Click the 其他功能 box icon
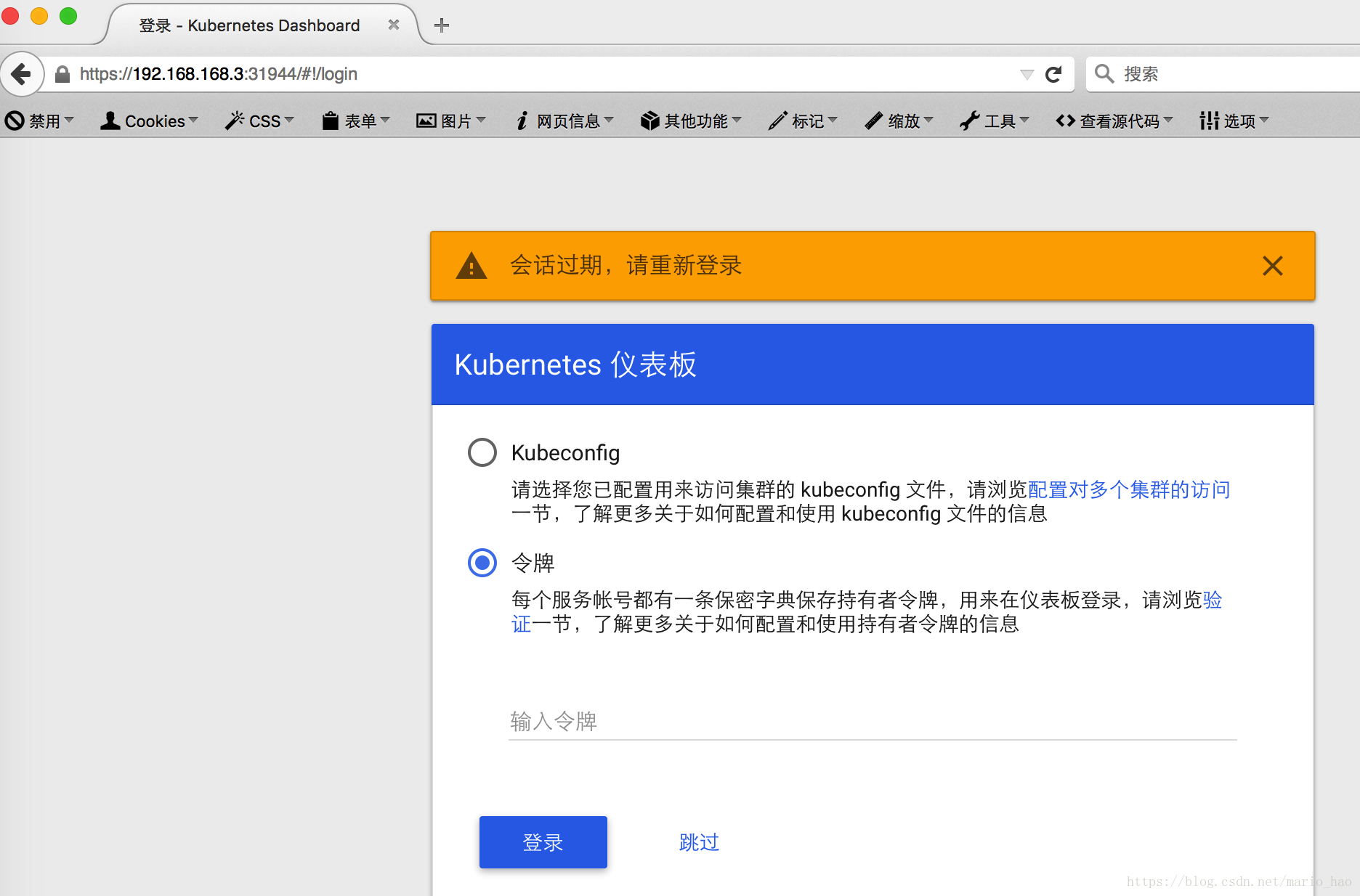Screen dimensions: 1360x896 coord(649,121)
